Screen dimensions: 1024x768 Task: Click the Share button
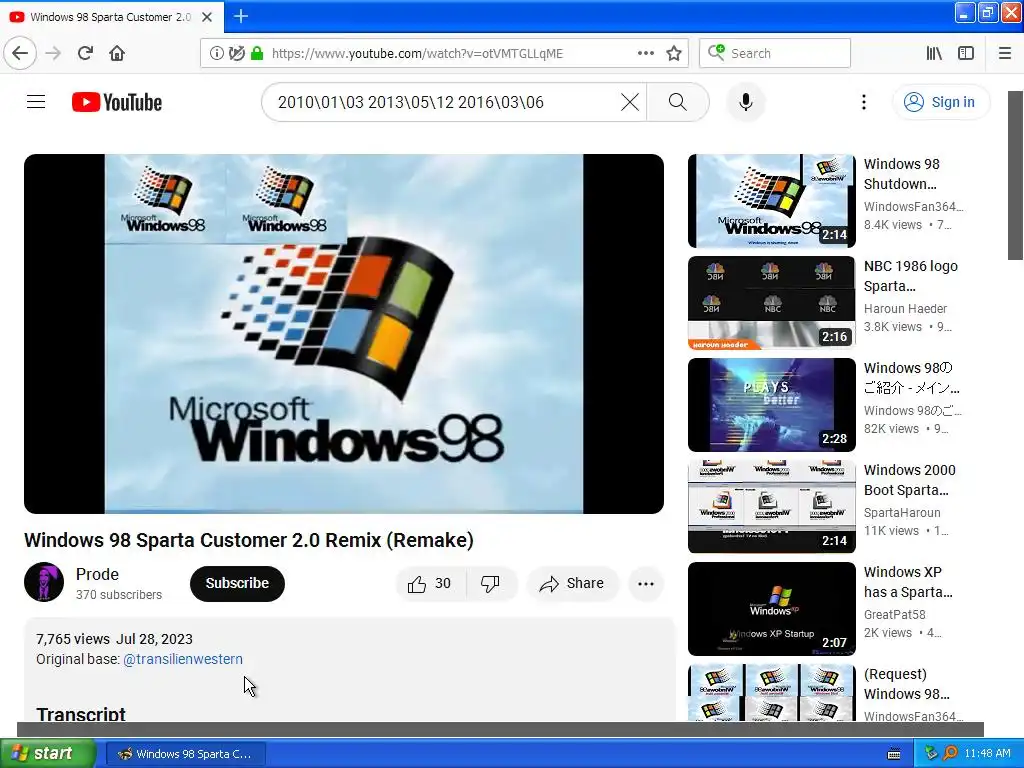click(572, 583)
